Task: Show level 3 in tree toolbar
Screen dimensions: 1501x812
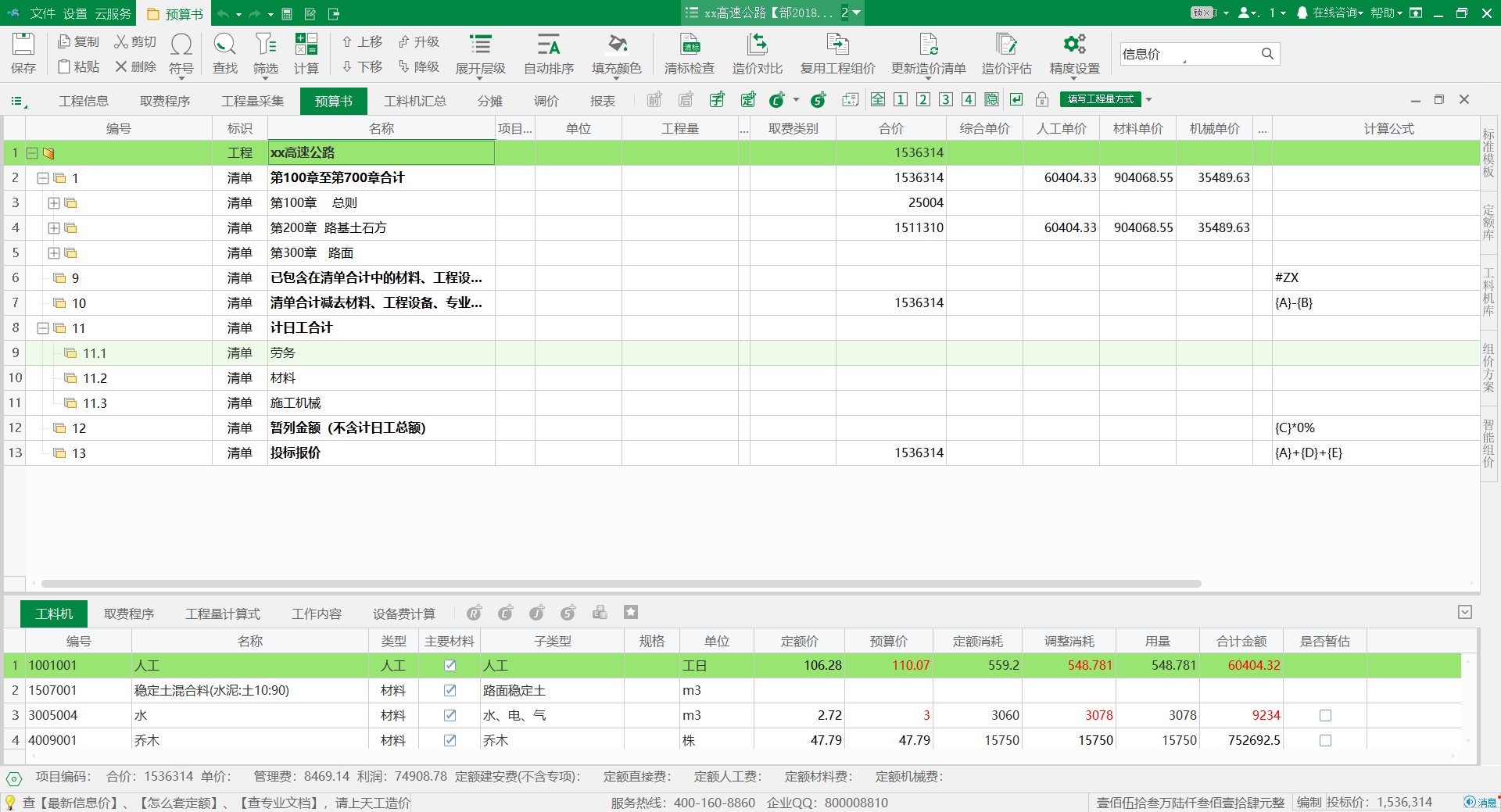Action: pyautogui.click(x=946, y=99)
